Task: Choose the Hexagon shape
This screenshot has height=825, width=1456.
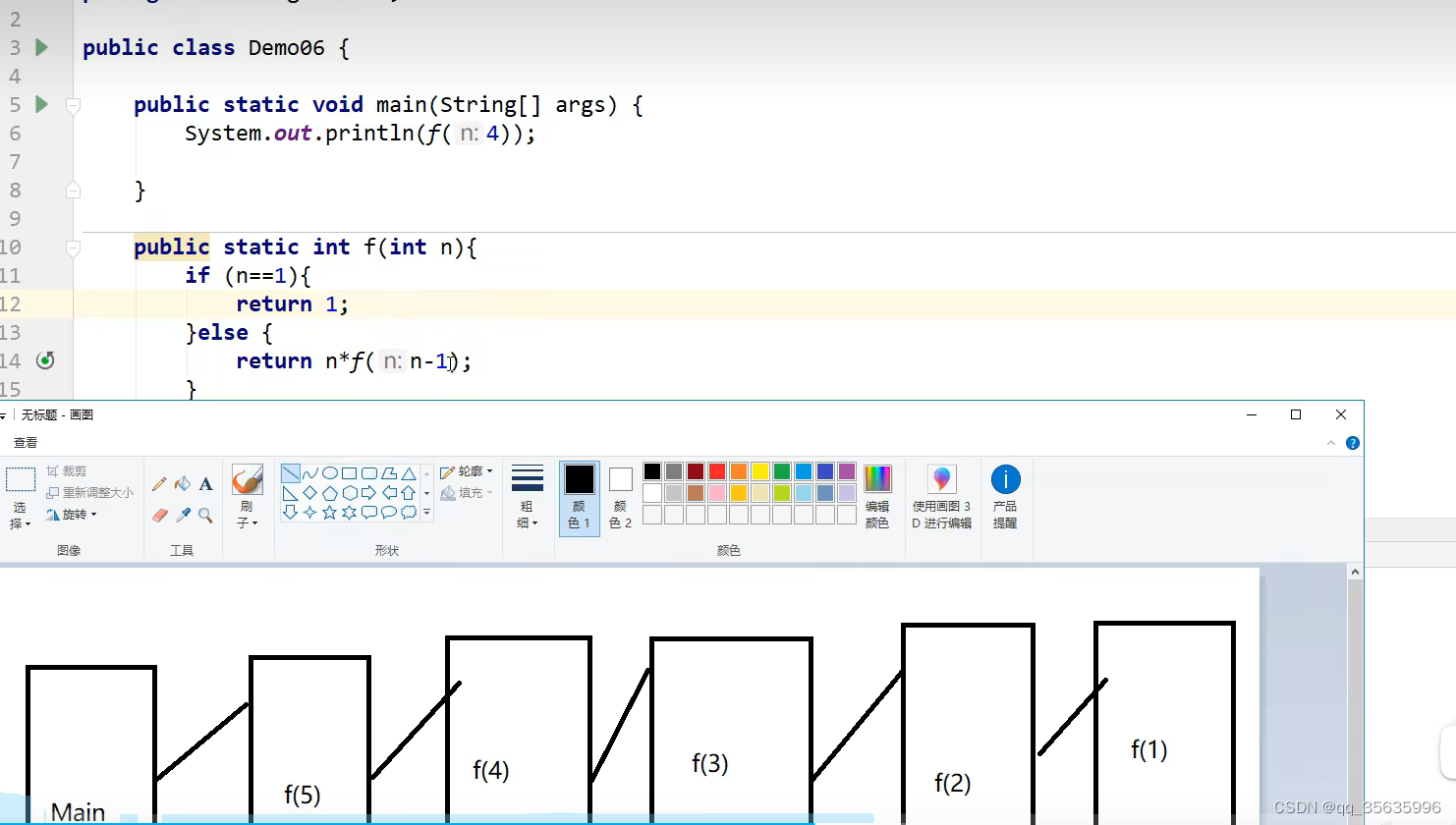Action: pyautogui.click(x=350, y=493)
